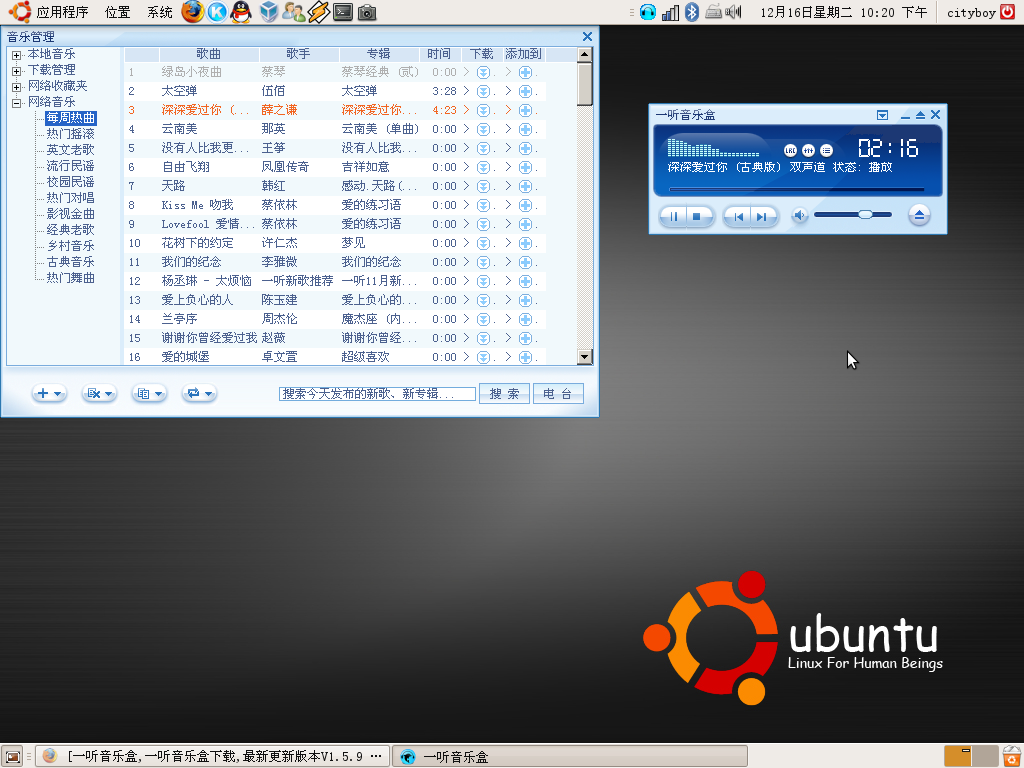The width and height of the screenshot is (1024, 768).
Task: Sort by 专辑 column header
Action: click(378, 54)
